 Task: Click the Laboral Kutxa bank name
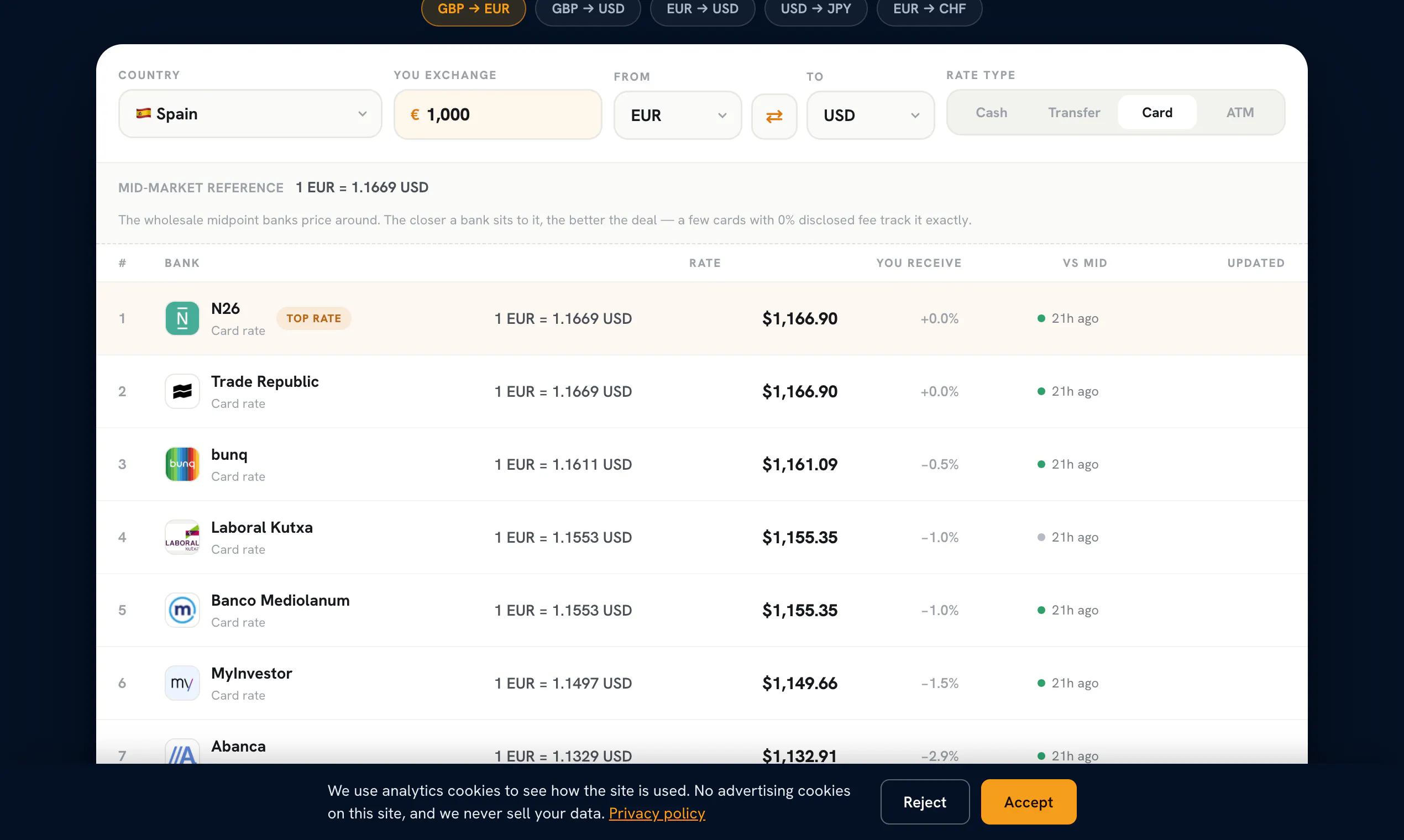[x=261, y=528]
